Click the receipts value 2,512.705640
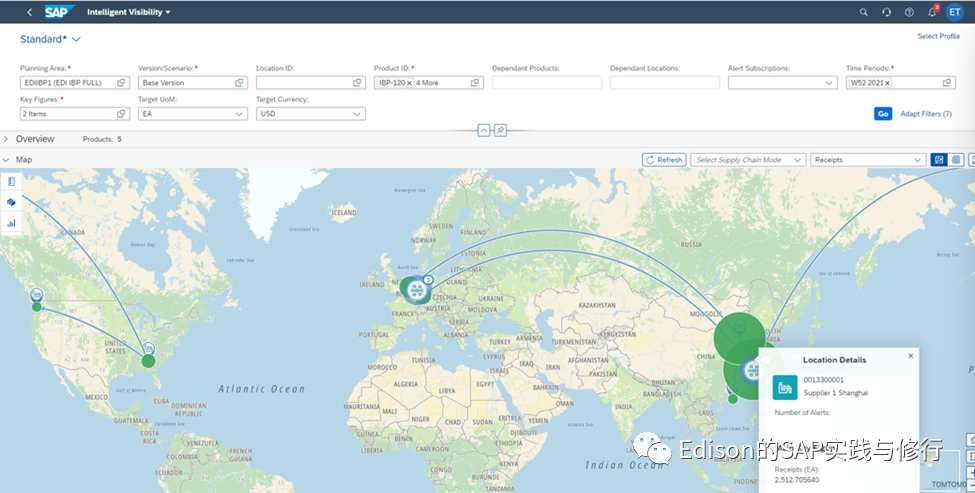Image resolution: width=975 pixels, height=493 pixels. (x=797, y=480)
